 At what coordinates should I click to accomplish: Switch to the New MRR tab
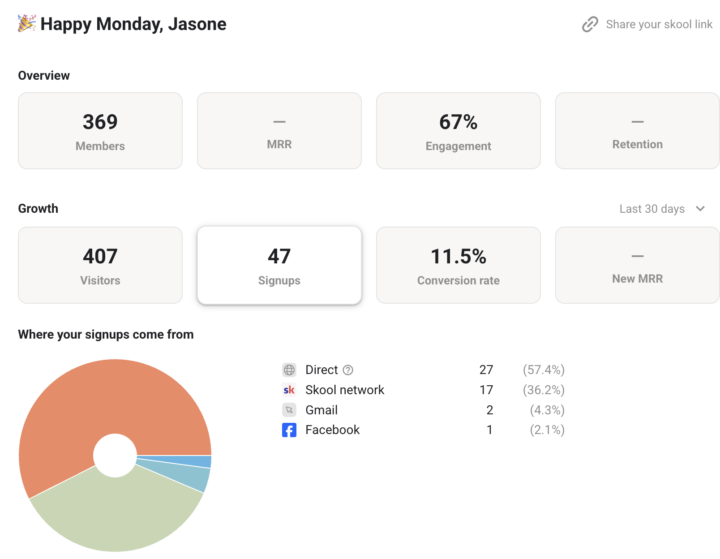pyautogui.click(x=637, y=265)
